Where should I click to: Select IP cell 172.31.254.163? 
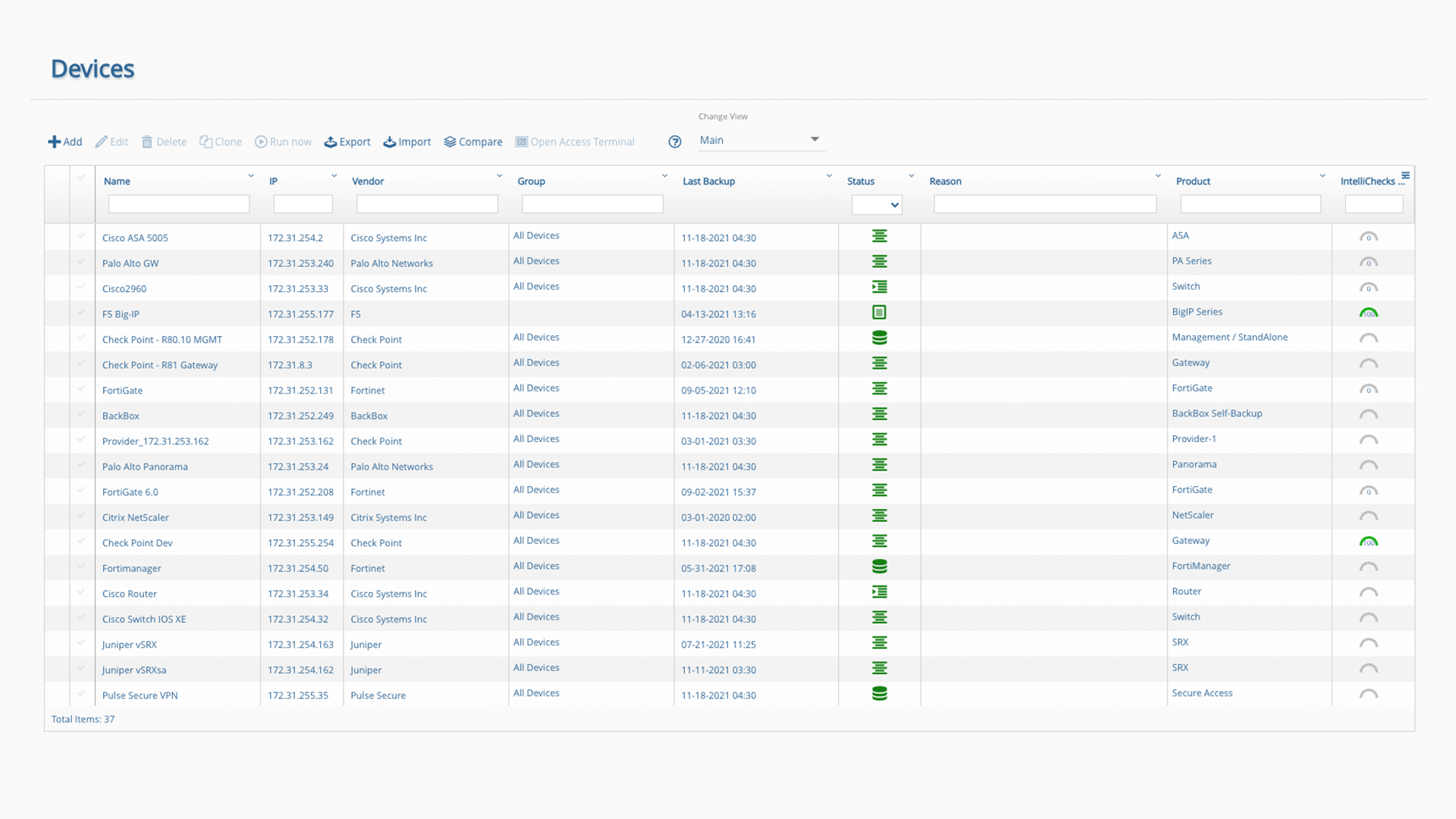click(x=300, y=645)
